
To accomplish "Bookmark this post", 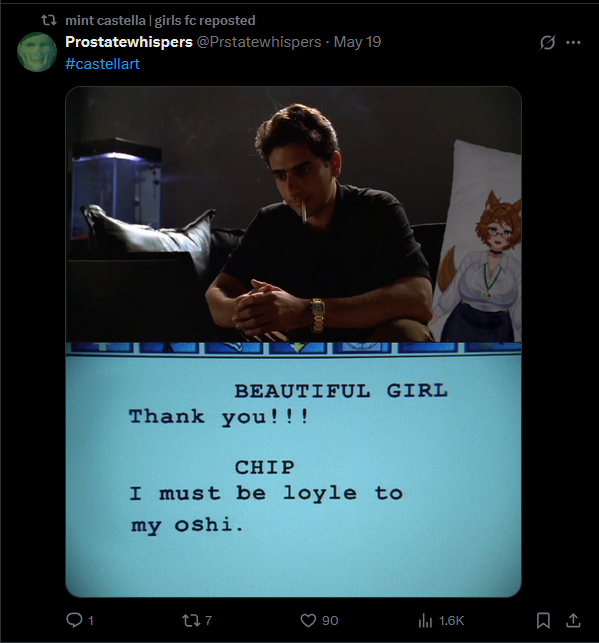I will pos(543,620).
